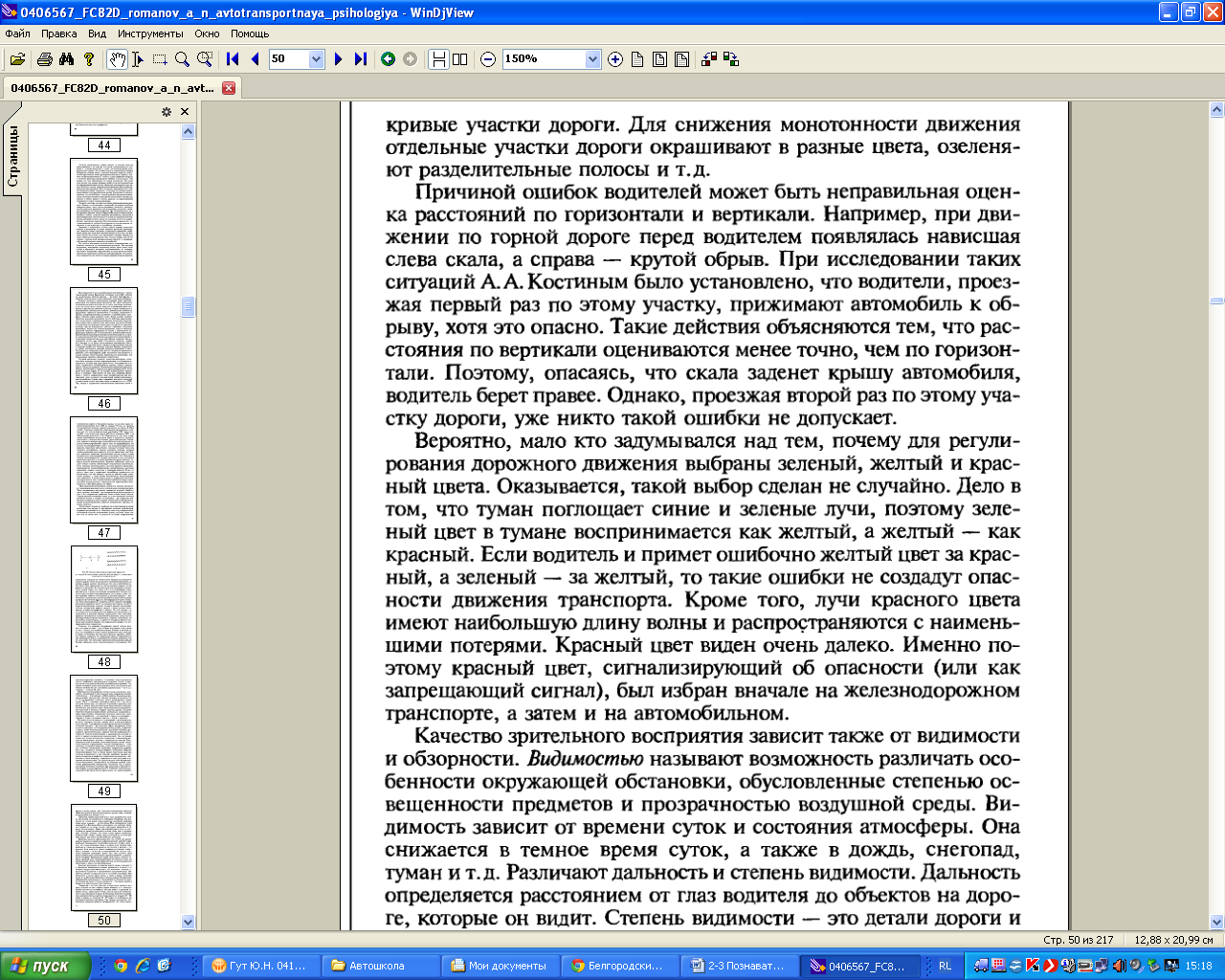Viewport: 1225px width, 980px height.
Task: Open the Файл menu
Action: pos(17,33)
